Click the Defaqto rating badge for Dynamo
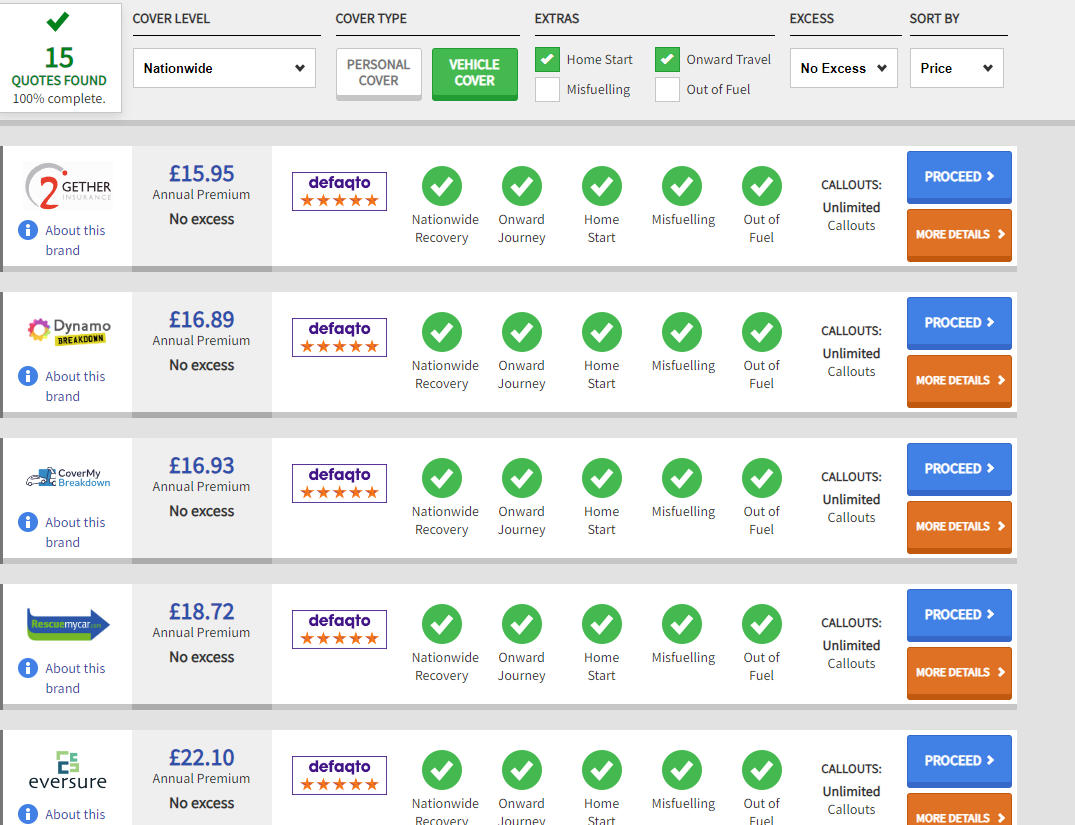 point(339,337)
